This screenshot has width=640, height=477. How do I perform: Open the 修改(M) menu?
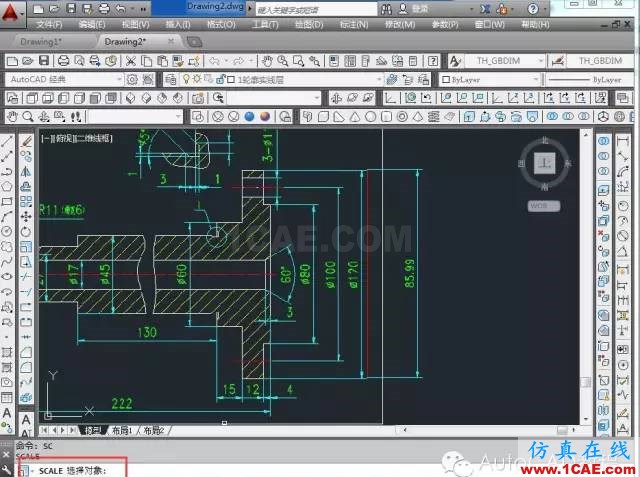(x=400, y=24)
